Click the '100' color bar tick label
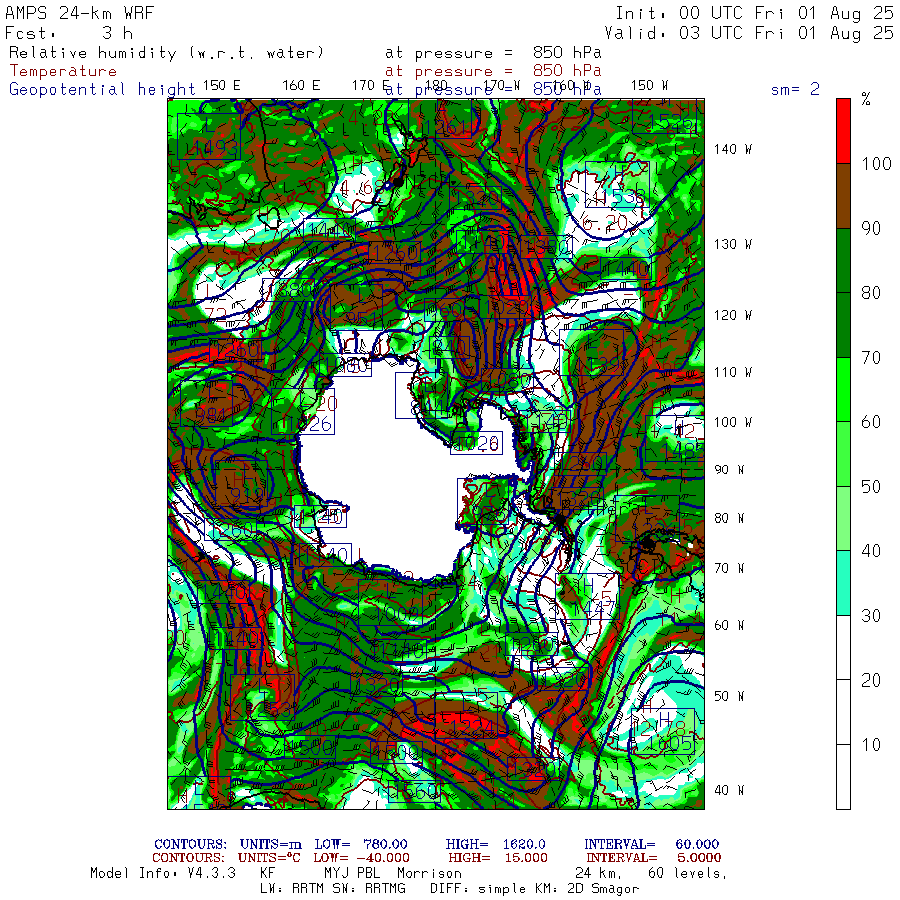900x900 pixels. point(876,164)
